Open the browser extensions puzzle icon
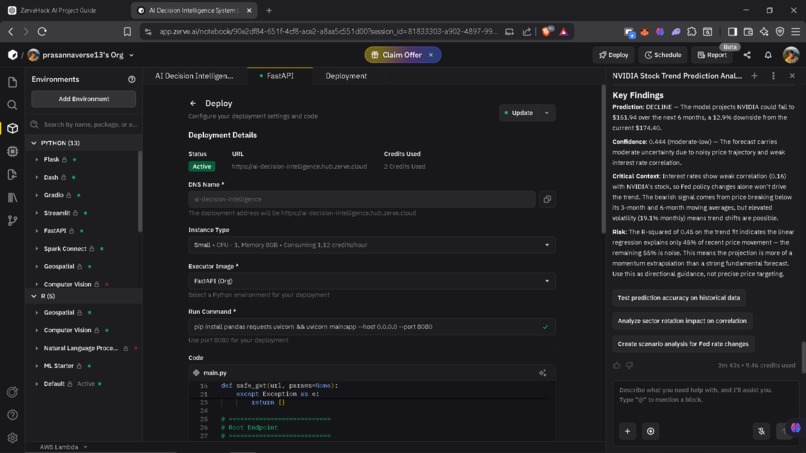Screen dimensions: 806x453 tap(691, 31)
